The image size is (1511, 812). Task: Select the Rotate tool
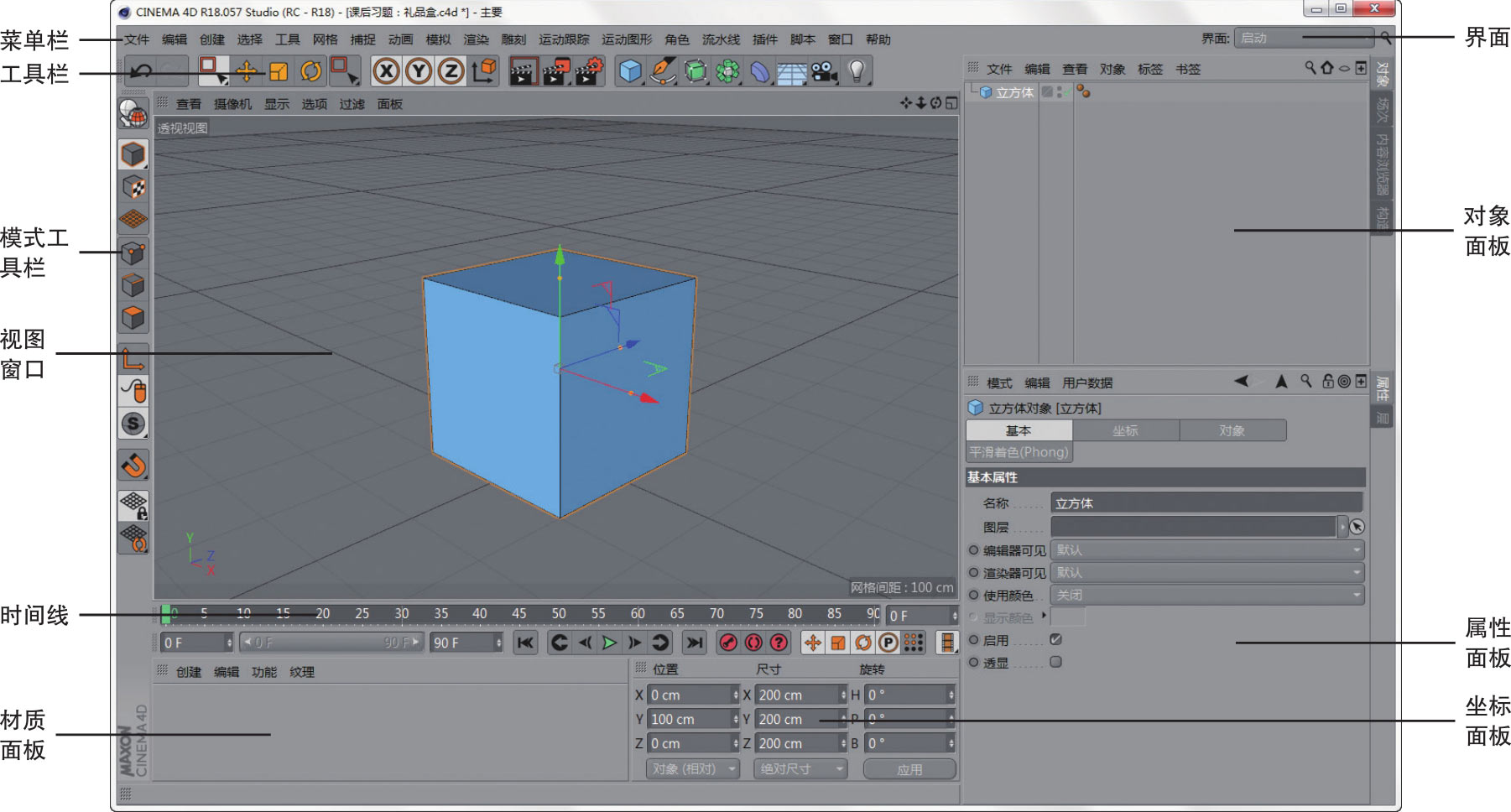click(x=310, y=71)
